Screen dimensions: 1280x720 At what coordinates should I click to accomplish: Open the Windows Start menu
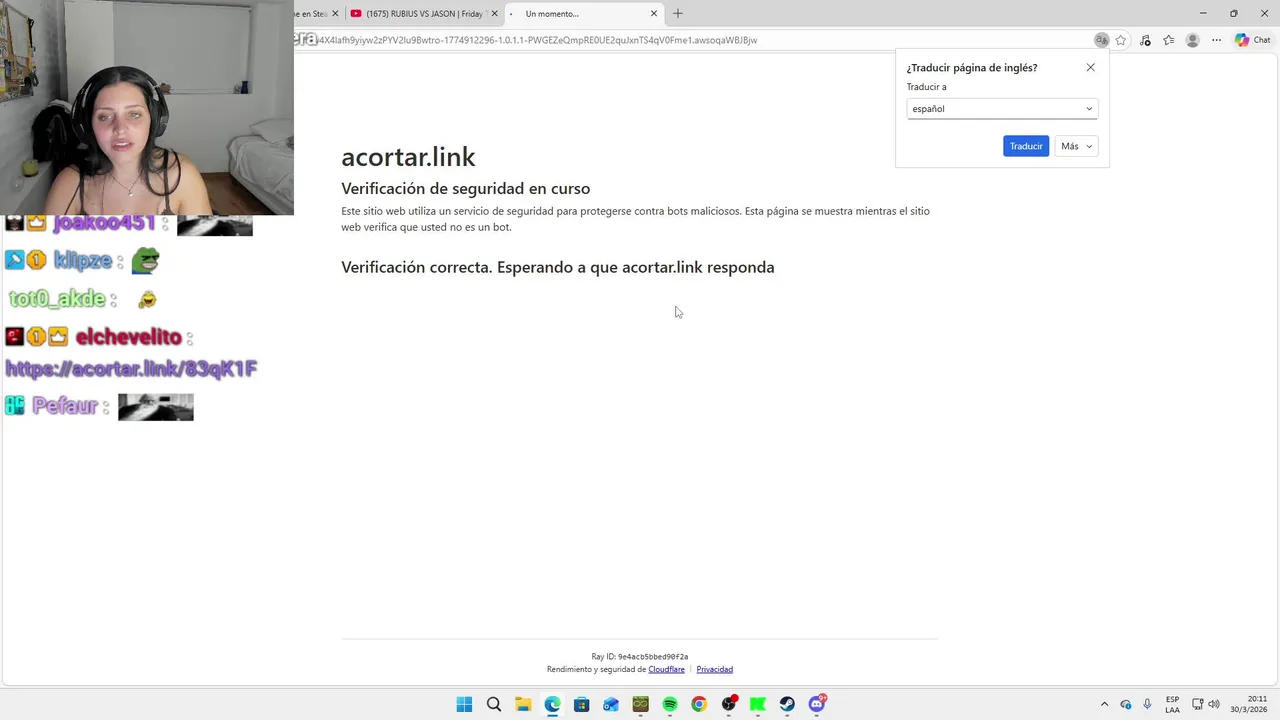pyautogui.click(x=464, y=704)
